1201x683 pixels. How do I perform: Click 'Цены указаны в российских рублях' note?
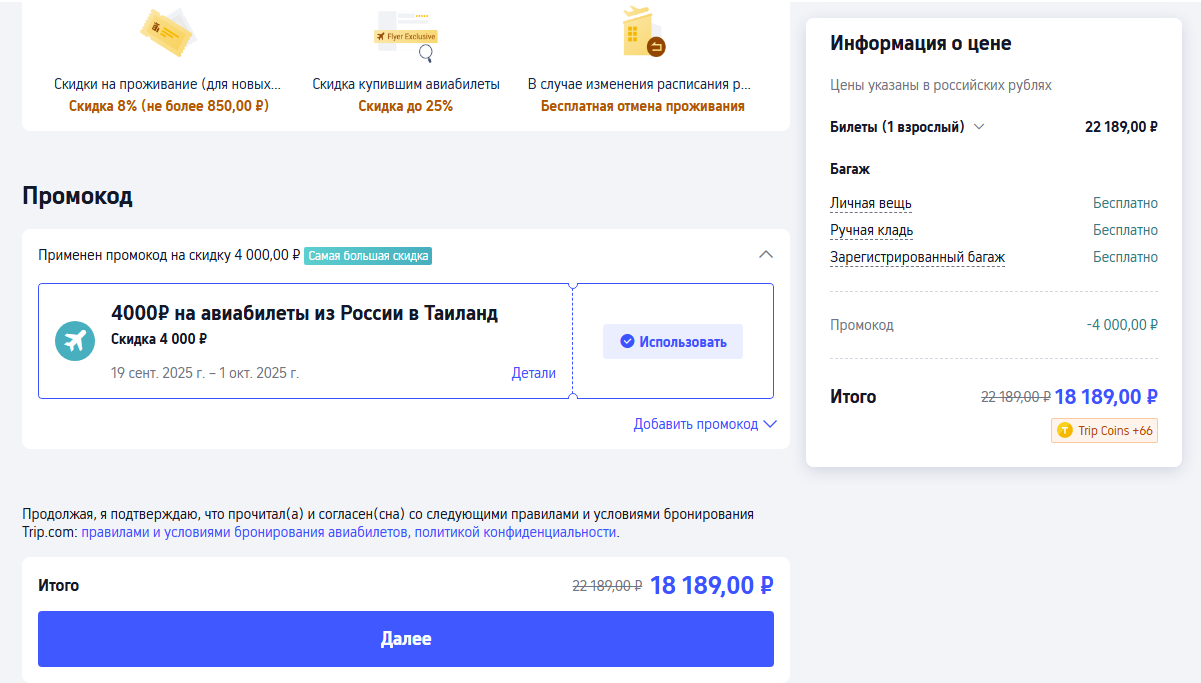pos(941,85)
